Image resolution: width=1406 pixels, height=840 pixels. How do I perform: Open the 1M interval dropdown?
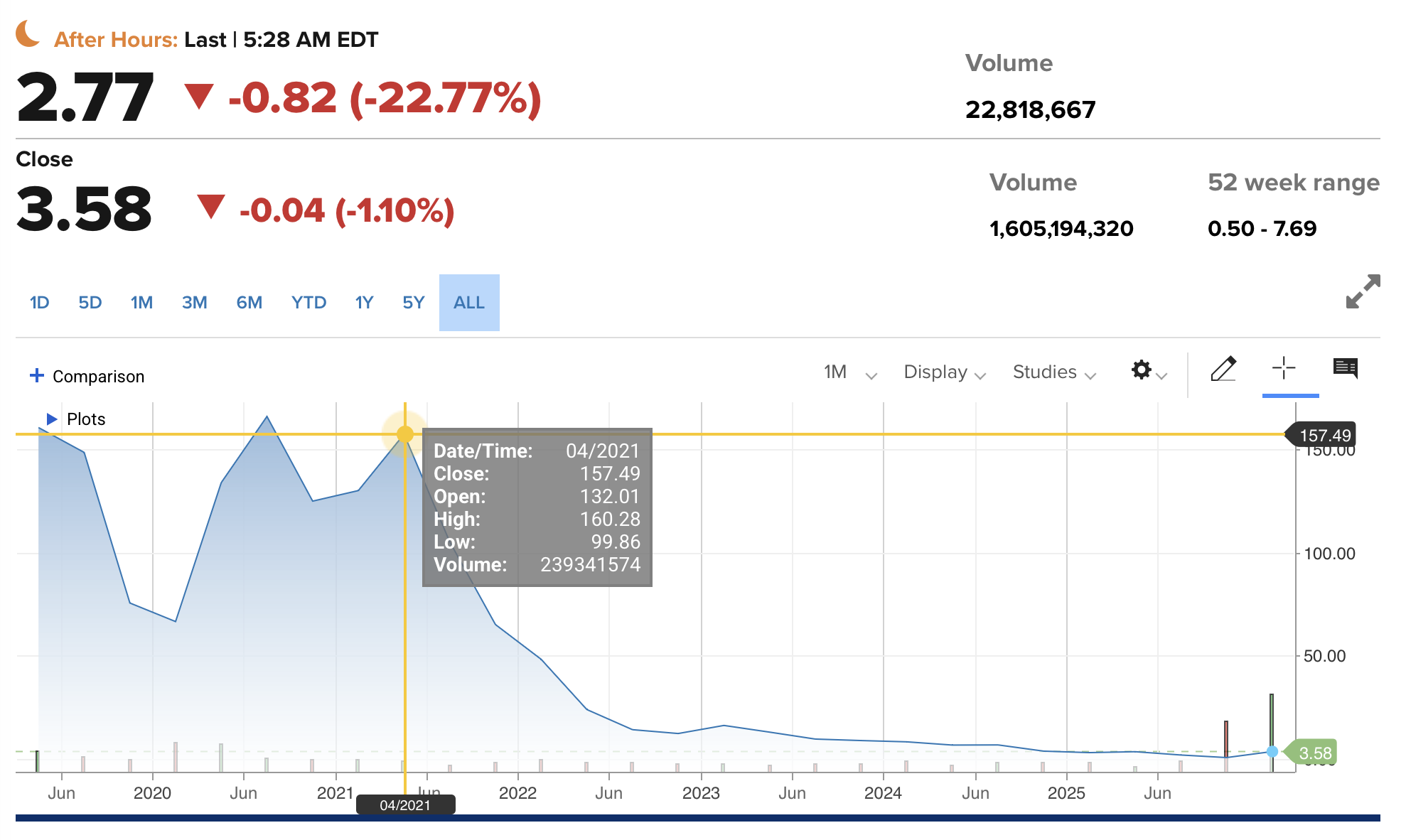(x=849, y=372)
